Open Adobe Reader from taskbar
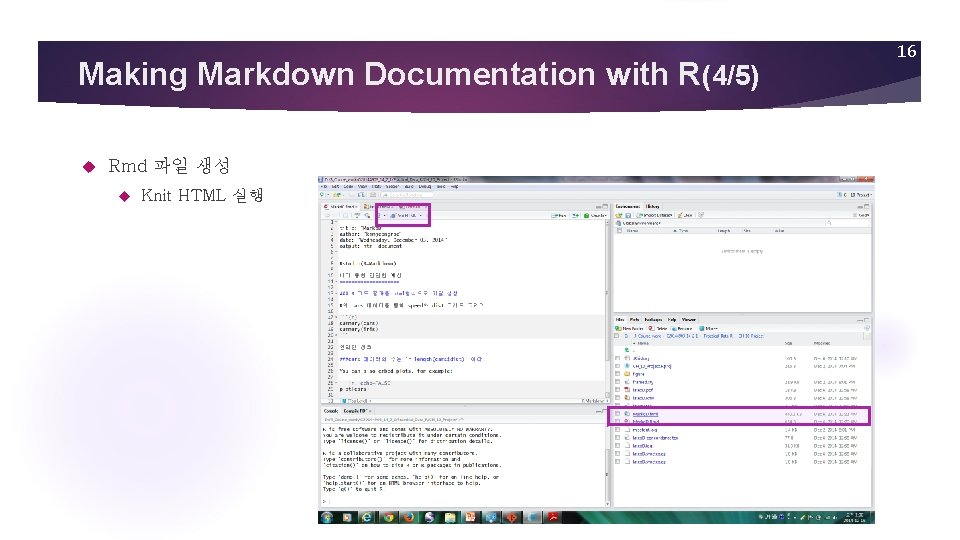Viewport: 960px width, 540px height. tap(552, 517)
